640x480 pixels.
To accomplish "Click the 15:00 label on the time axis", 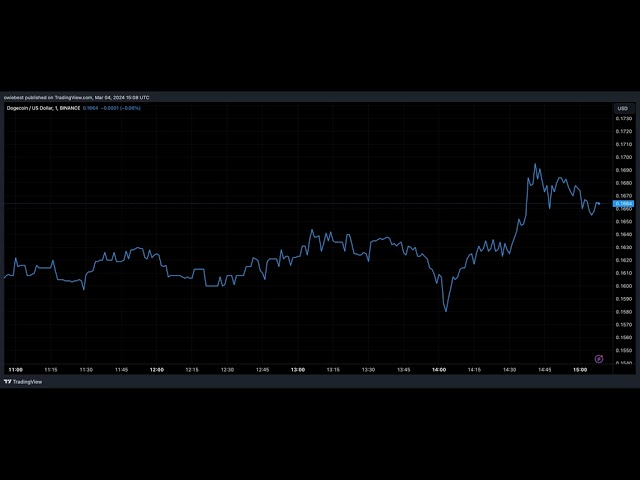I will click(x=580, y=370).
